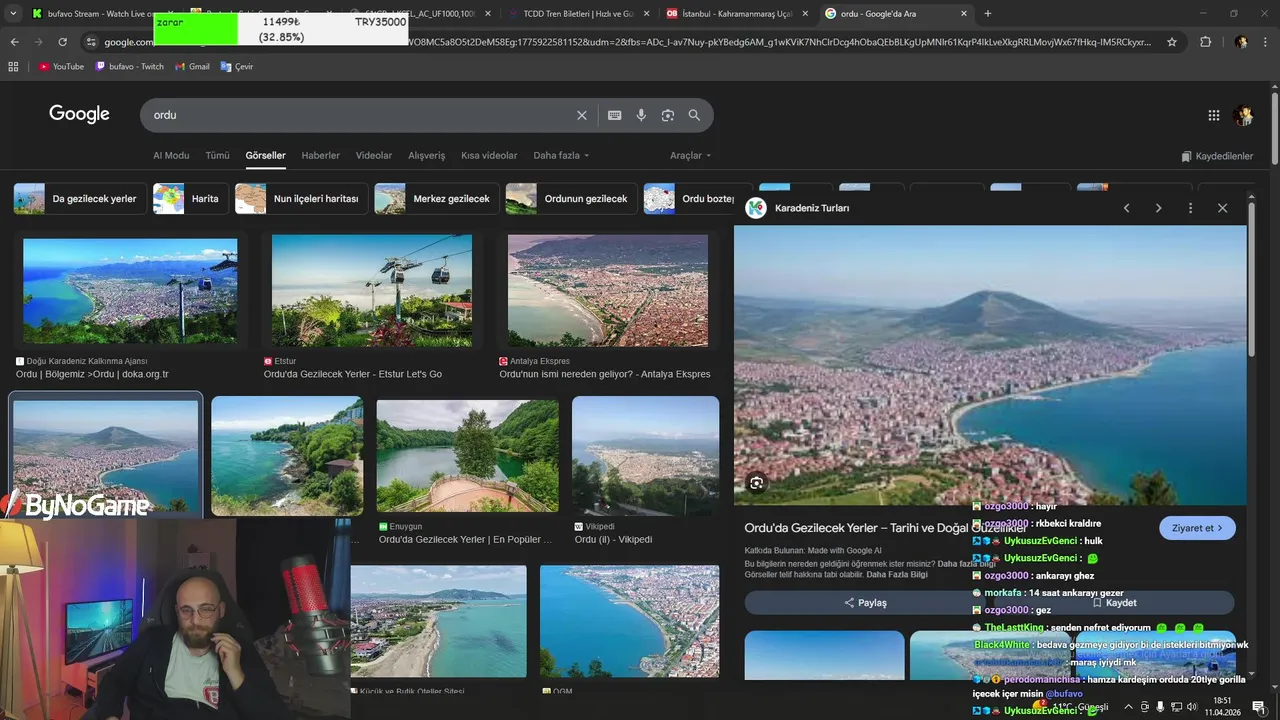Show previous image in preview panel
This screenshot has width=1280, height=720.
[1127, 208]
